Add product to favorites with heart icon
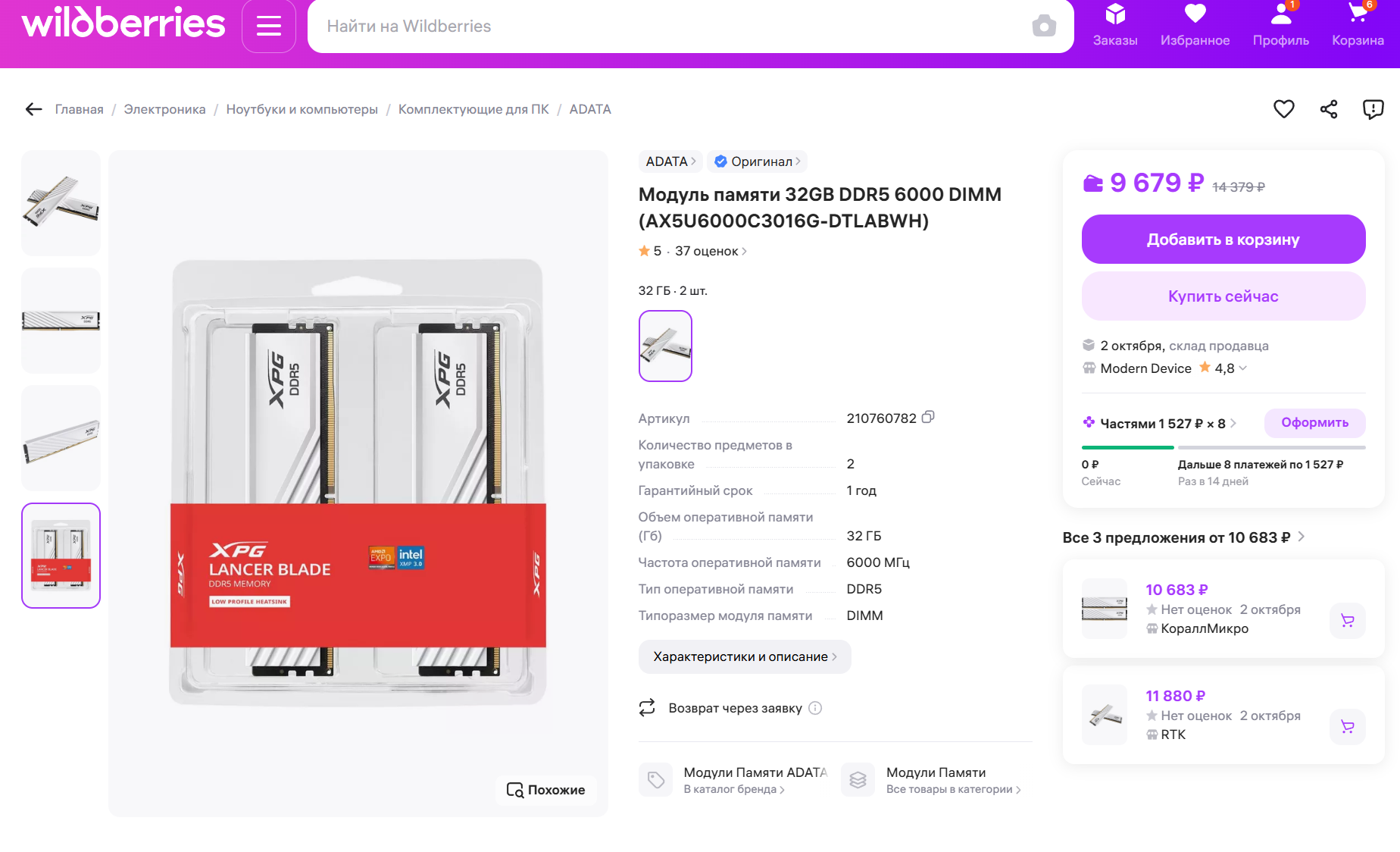Viewport: 1400px width, 852px height. (x=1283, y=109)
